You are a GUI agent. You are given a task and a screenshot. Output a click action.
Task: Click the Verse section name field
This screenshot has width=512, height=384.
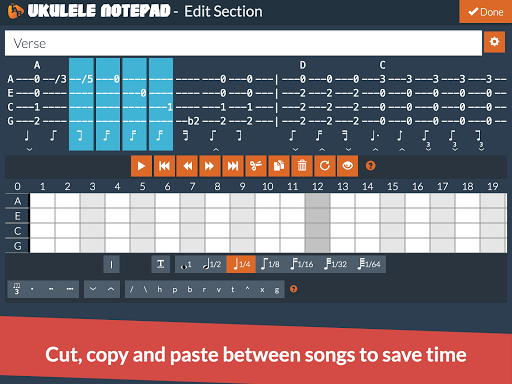pos(243,43)
